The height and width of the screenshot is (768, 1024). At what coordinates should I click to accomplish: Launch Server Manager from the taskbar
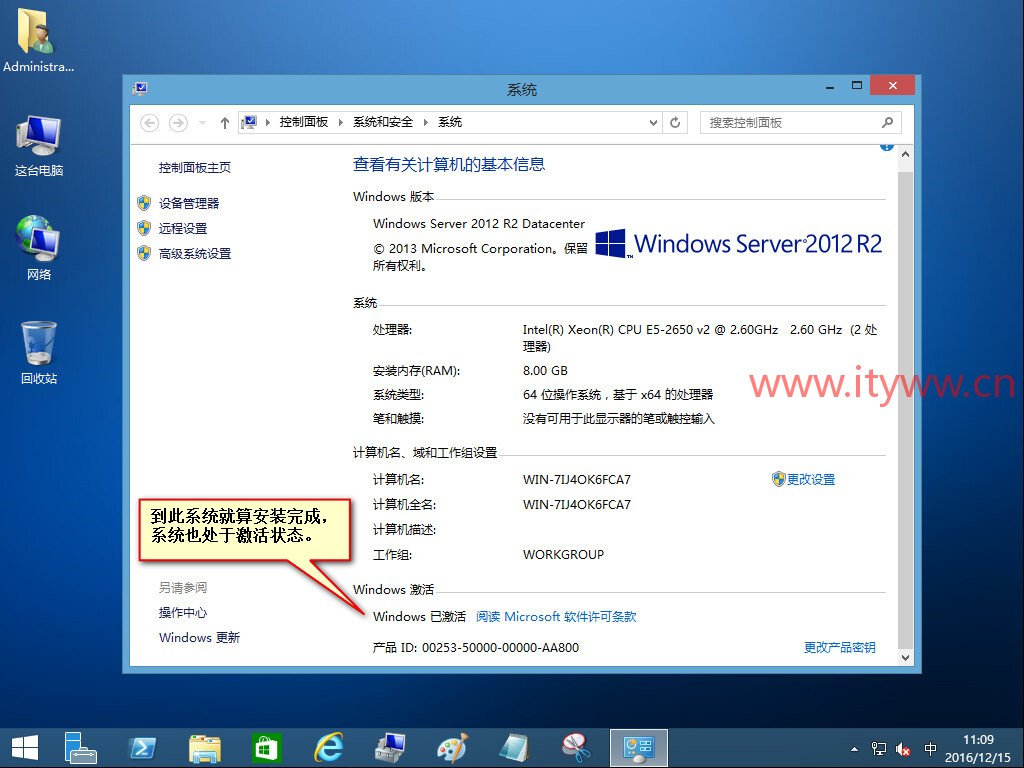click(80, 748)
